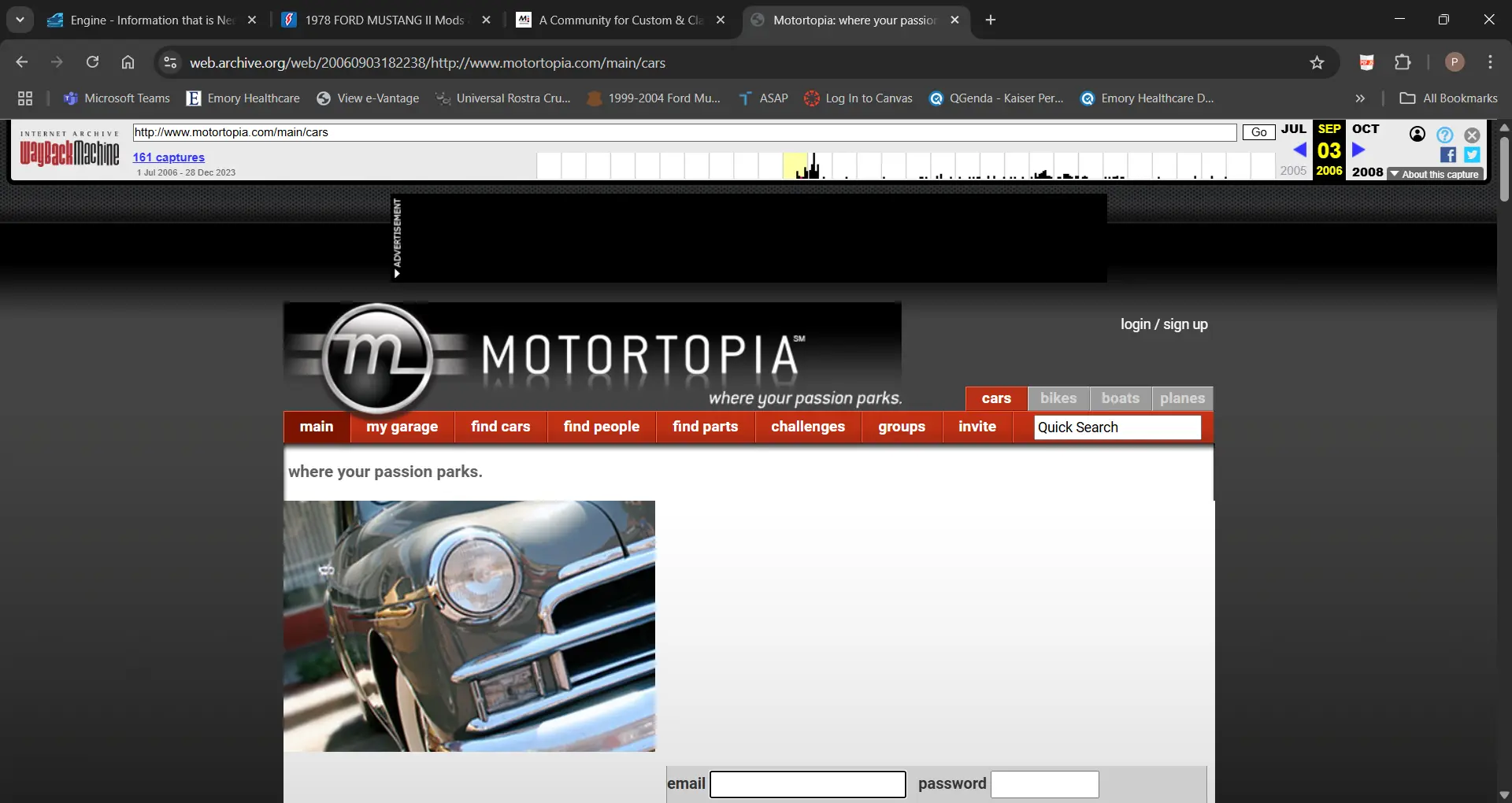Share capture on Twitter
1512x803 pixels.
[1472, 155]
